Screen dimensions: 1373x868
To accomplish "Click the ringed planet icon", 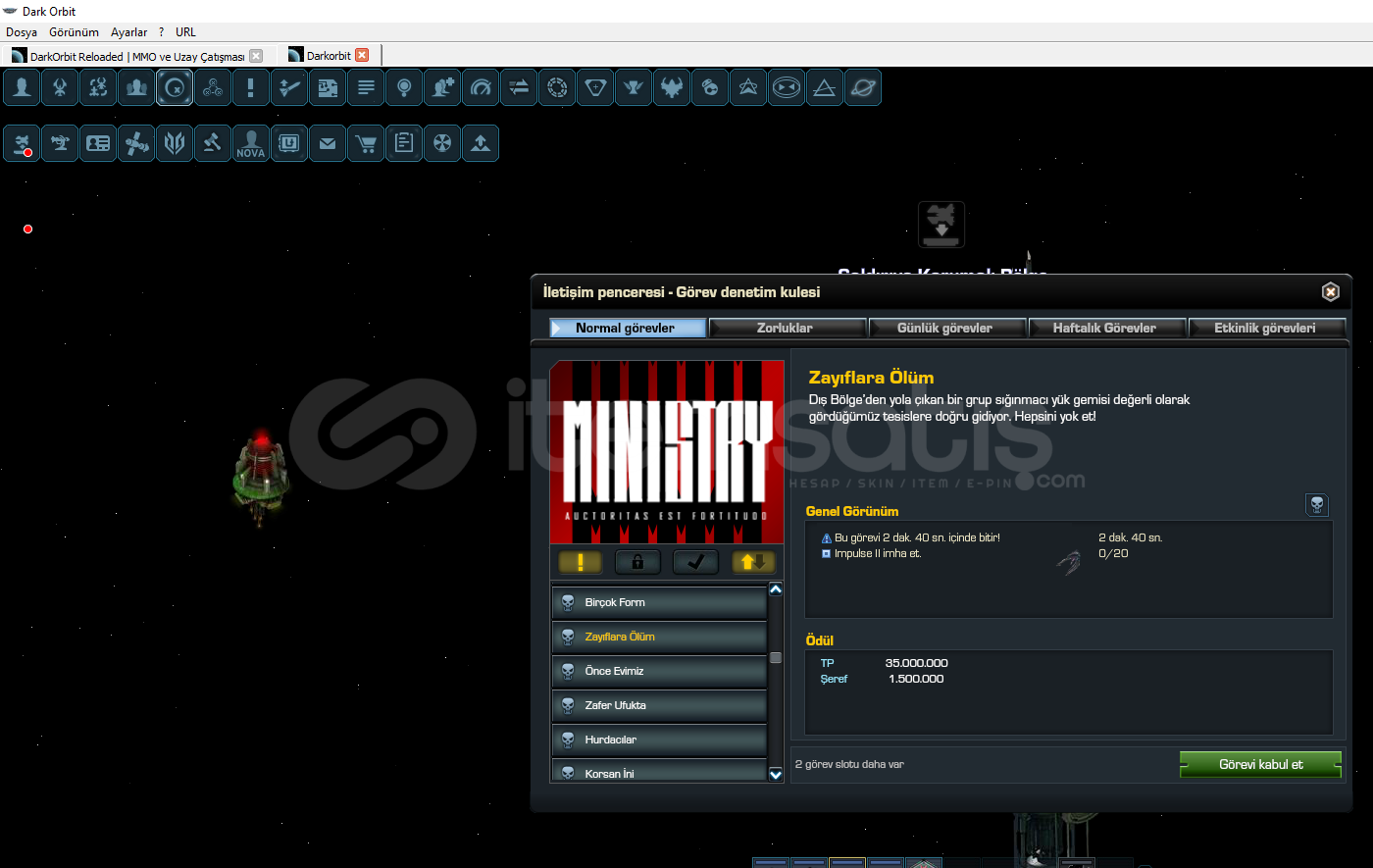I will click(x=863, y=87).
